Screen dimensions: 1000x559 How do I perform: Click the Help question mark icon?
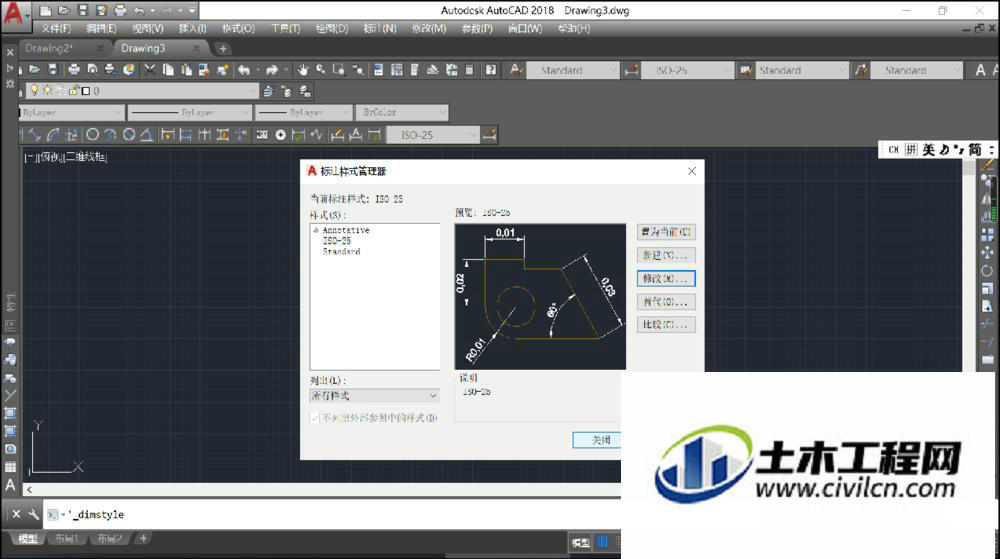coord(490,69)
